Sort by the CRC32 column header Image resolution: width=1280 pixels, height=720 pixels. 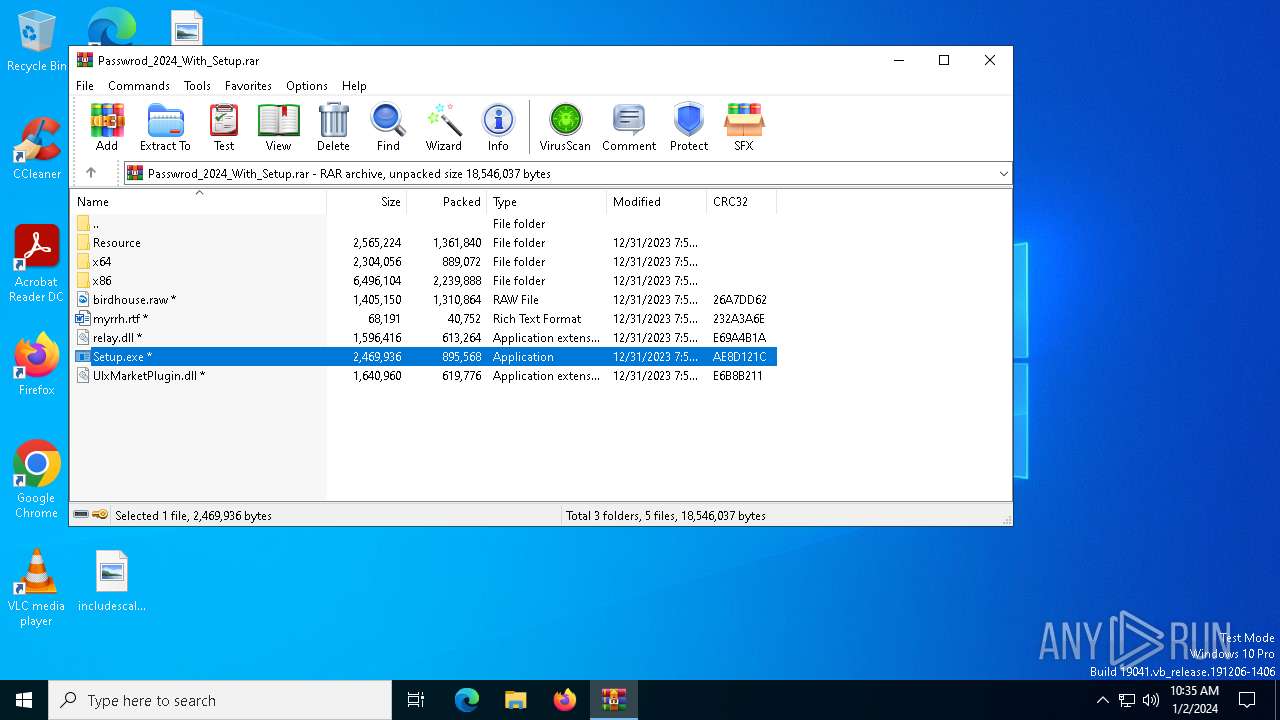(x=742, y=202)
